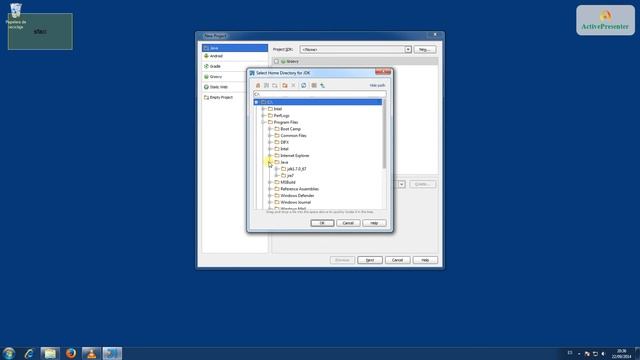Image resolution: width=640 pixels, height=360 pixels.
Task: Expand the Boot Camp folder
Action: pyautogui.click(x=270, y=129)
